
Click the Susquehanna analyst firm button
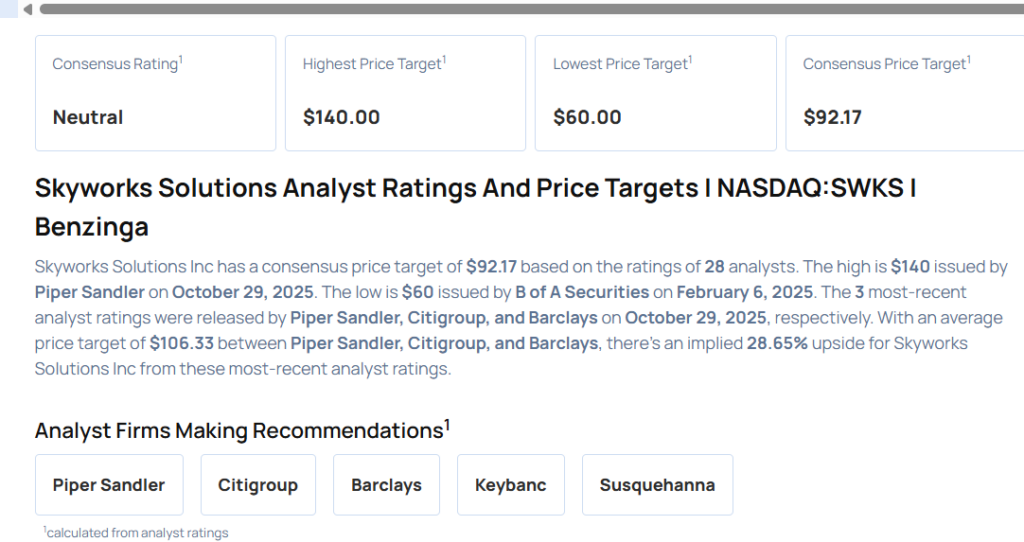(657, 485)
